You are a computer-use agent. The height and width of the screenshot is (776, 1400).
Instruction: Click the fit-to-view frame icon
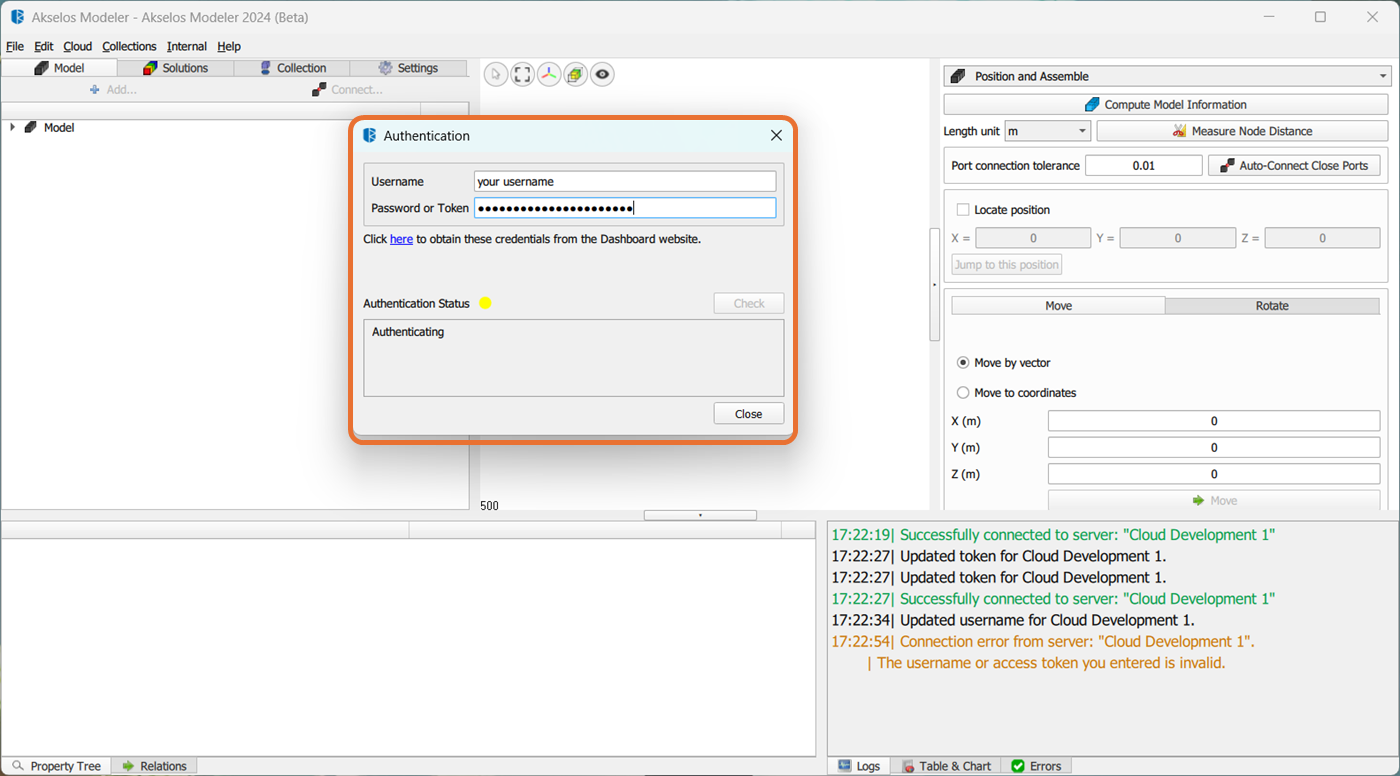[522, 74]
